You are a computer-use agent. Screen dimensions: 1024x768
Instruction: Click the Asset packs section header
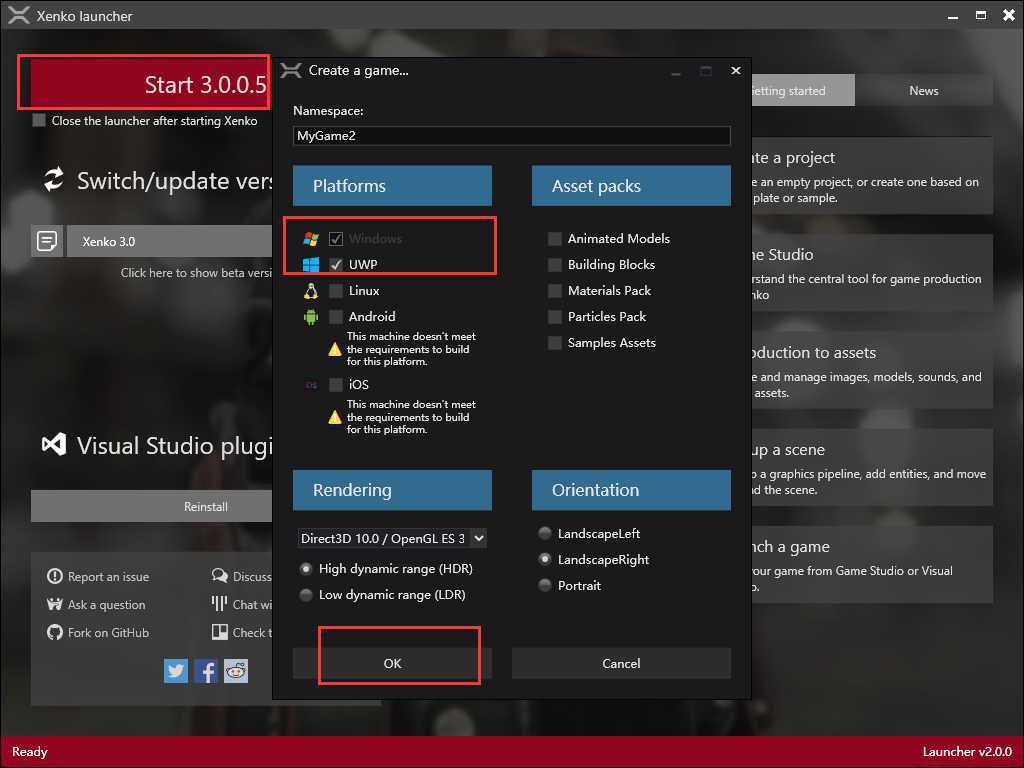click(x=632, y=185)
